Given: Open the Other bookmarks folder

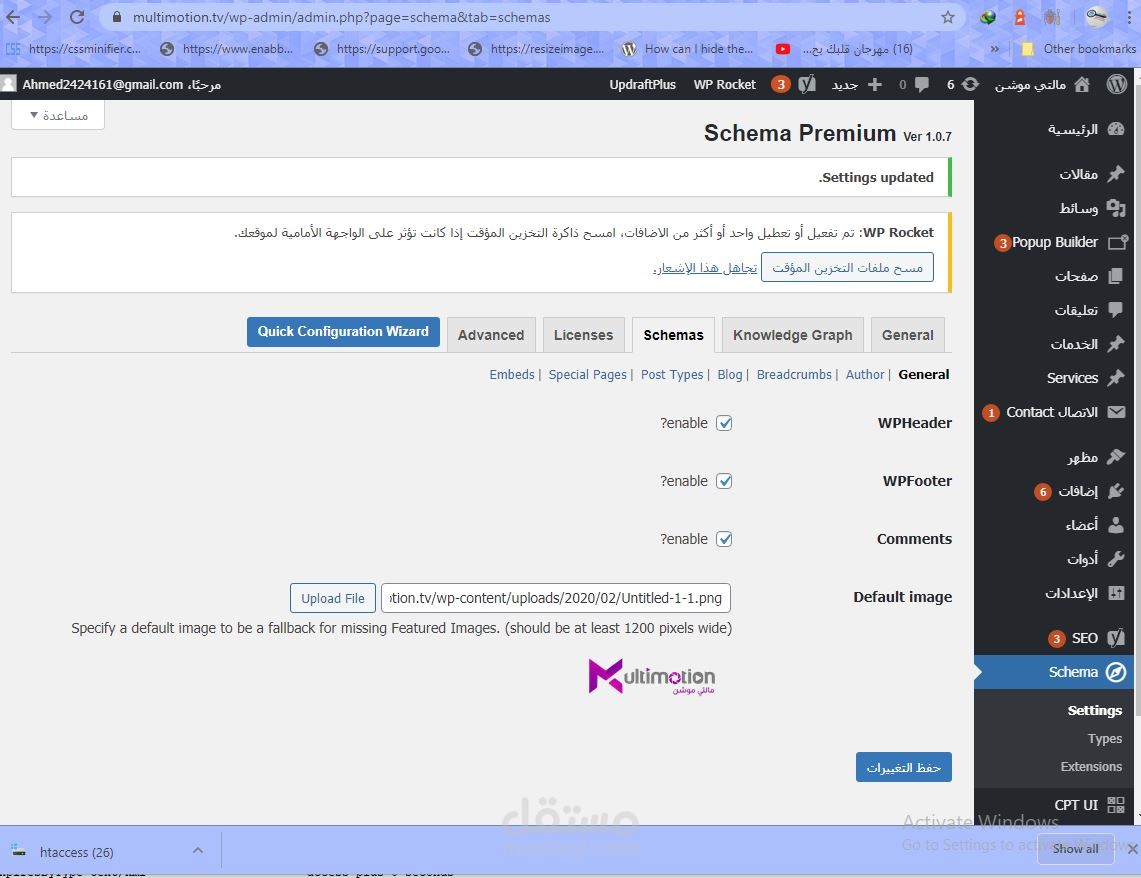Looking at the screenshot, I should [1078, 49].
